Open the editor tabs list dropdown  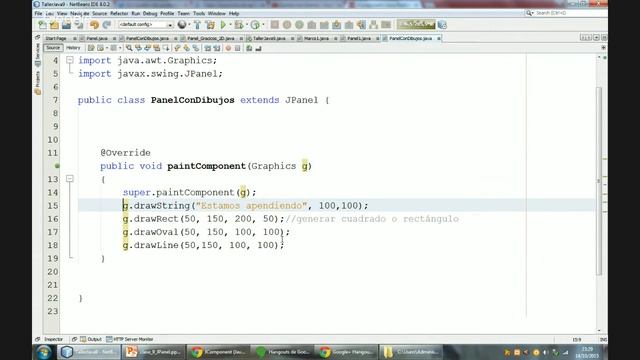point(596,38)
